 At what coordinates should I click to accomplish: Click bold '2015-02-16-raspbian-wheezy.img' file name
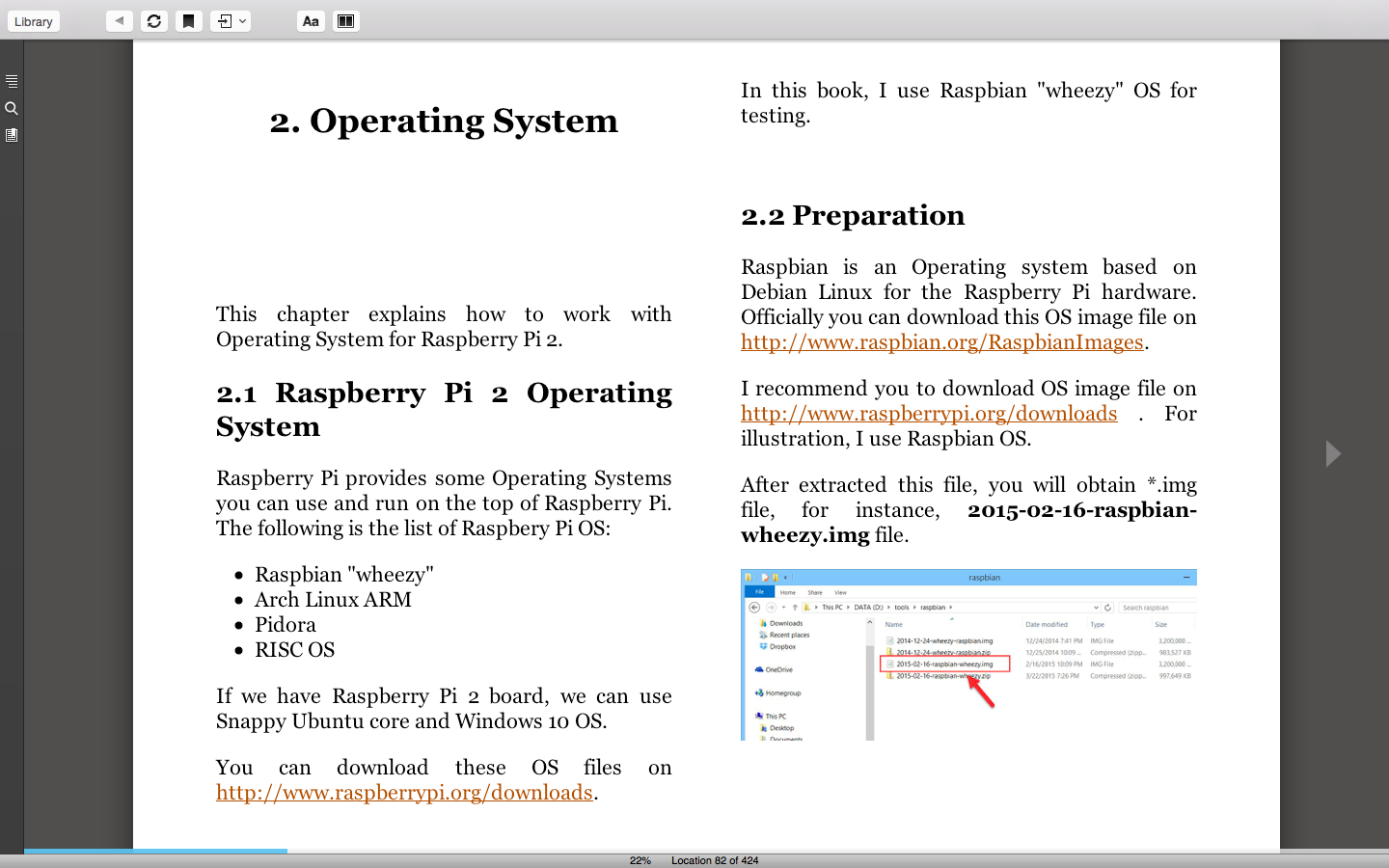[968, 522]
